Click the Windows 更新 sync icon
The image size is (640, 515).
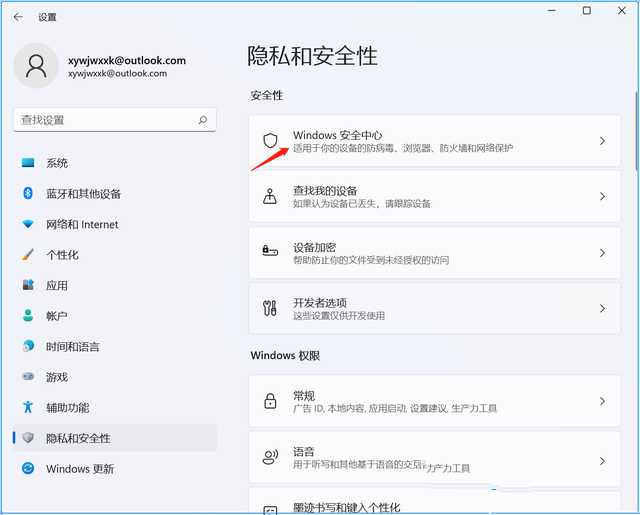click(x=28, y=468)
